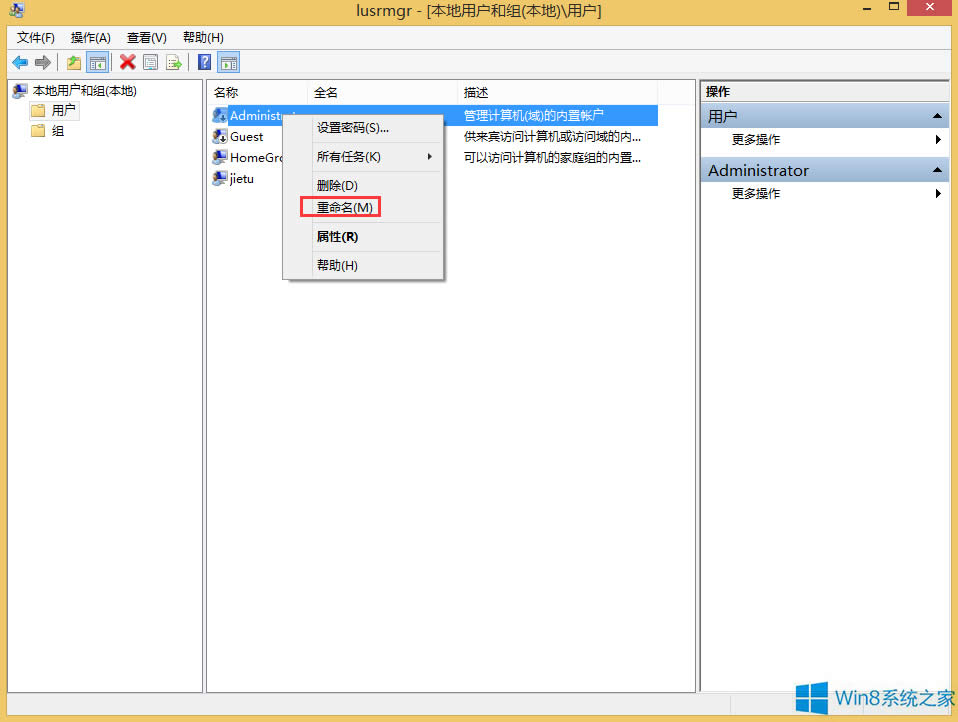
Task: Toggle the console tree visibility icon
Action: (97, 62)
